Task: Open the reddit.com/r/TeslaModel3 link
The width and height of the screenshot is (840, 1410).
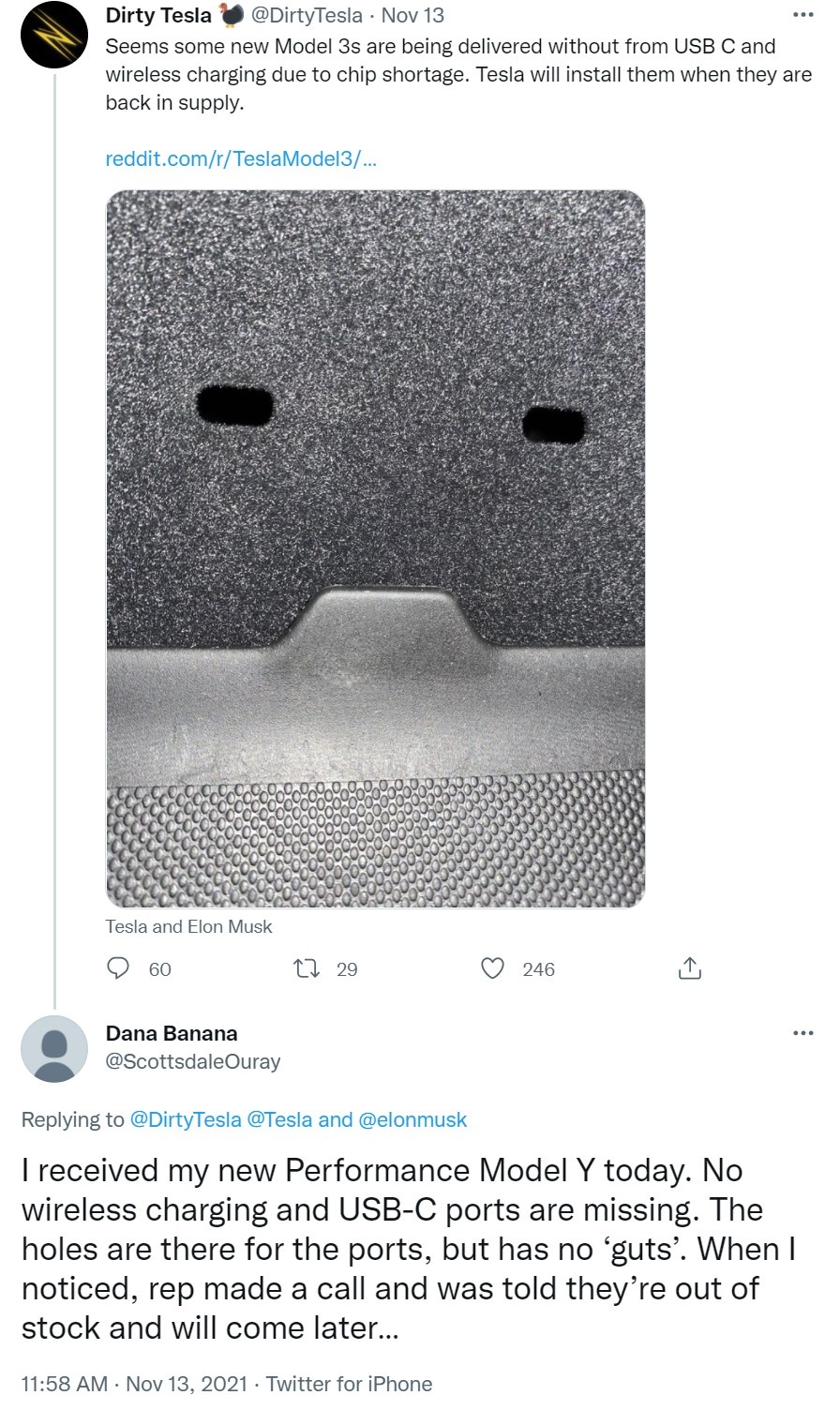Action: [241, 158]
